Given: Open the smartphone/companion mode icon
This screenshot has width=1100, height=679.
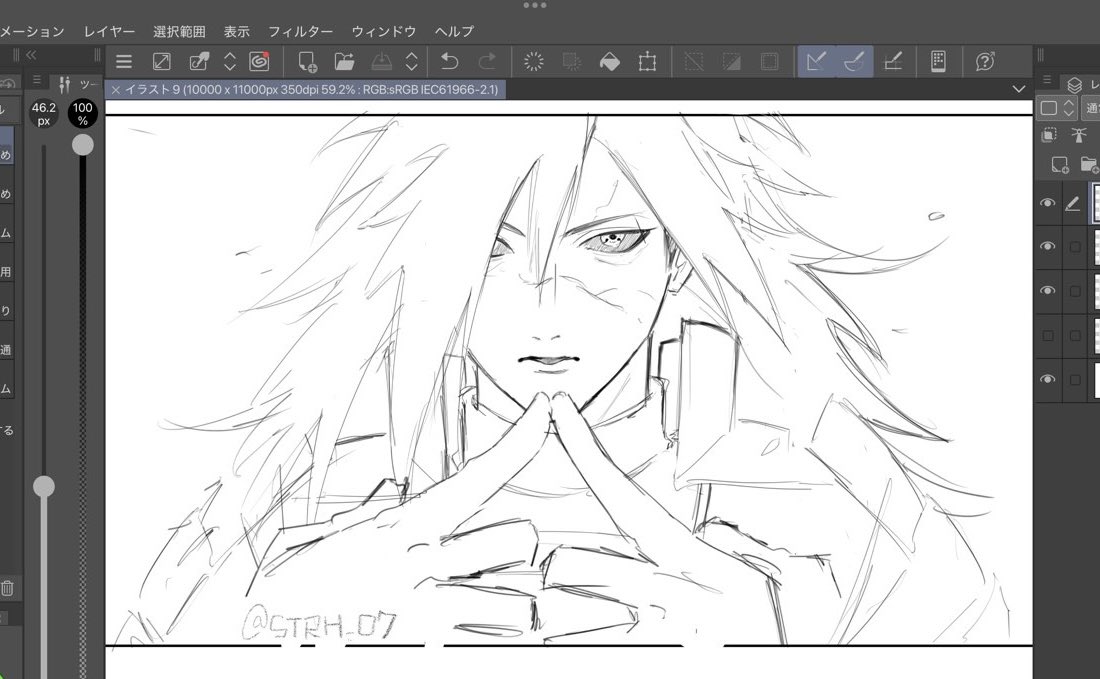Looking at the screenshot, I should pyautogui.click(x=939, y=62).
